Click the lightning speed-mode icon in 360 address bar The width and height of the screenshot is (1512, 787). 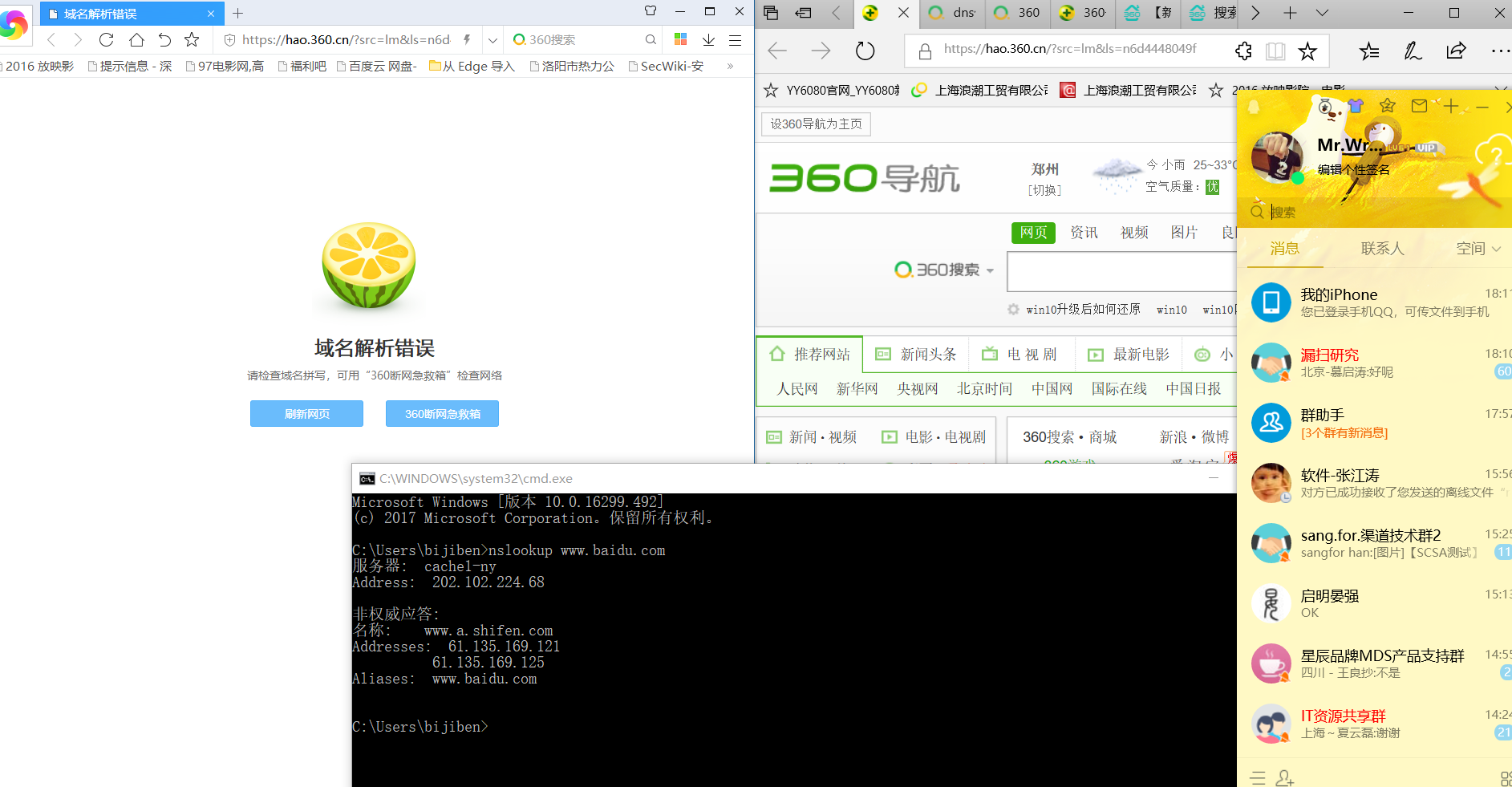tap(467, 39)
